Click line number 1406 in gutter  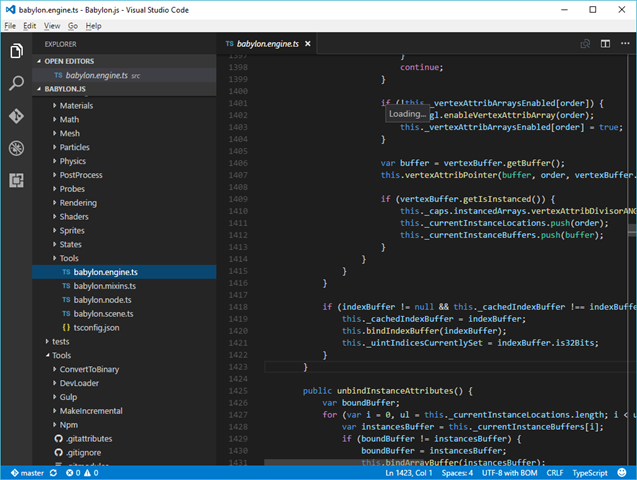click(x=238, y=163)
